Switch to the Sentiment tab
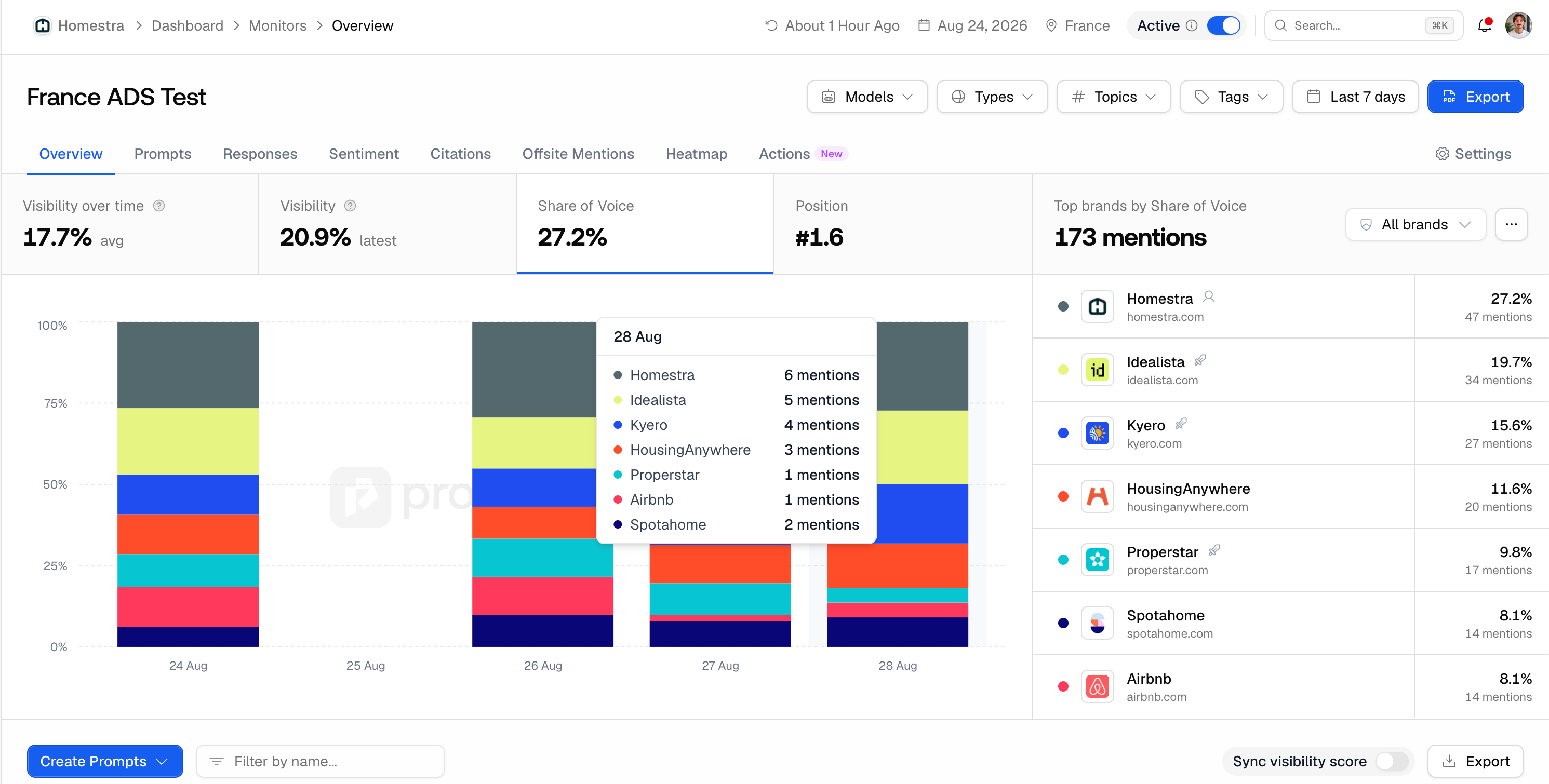Viewport: 1549px width, 784px height. (x=364, y=154)
